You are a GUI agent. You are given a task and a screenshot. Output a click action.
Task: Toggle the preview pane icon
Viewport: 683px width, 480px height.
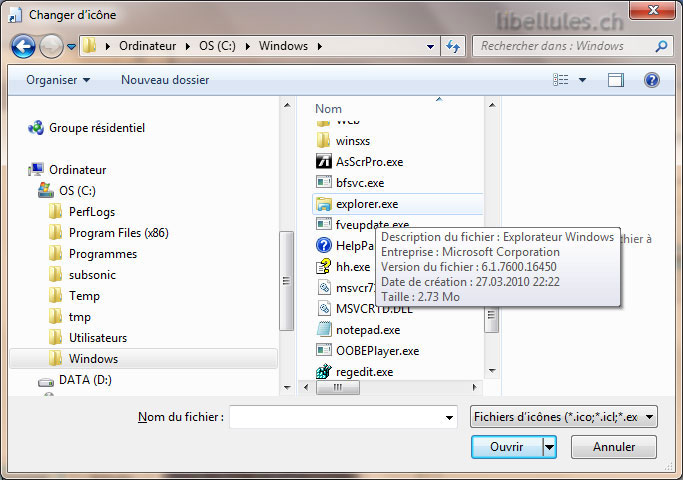click(x=615, y=80)
